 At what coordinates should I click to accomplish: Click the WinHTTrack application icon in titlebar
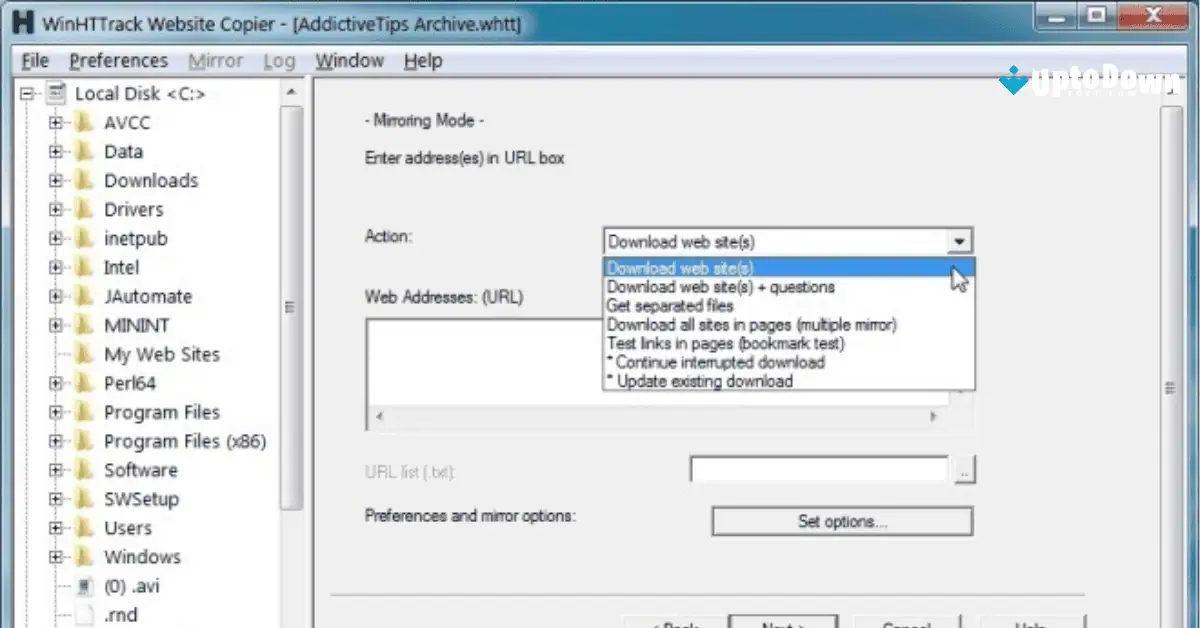click(22, 21)
